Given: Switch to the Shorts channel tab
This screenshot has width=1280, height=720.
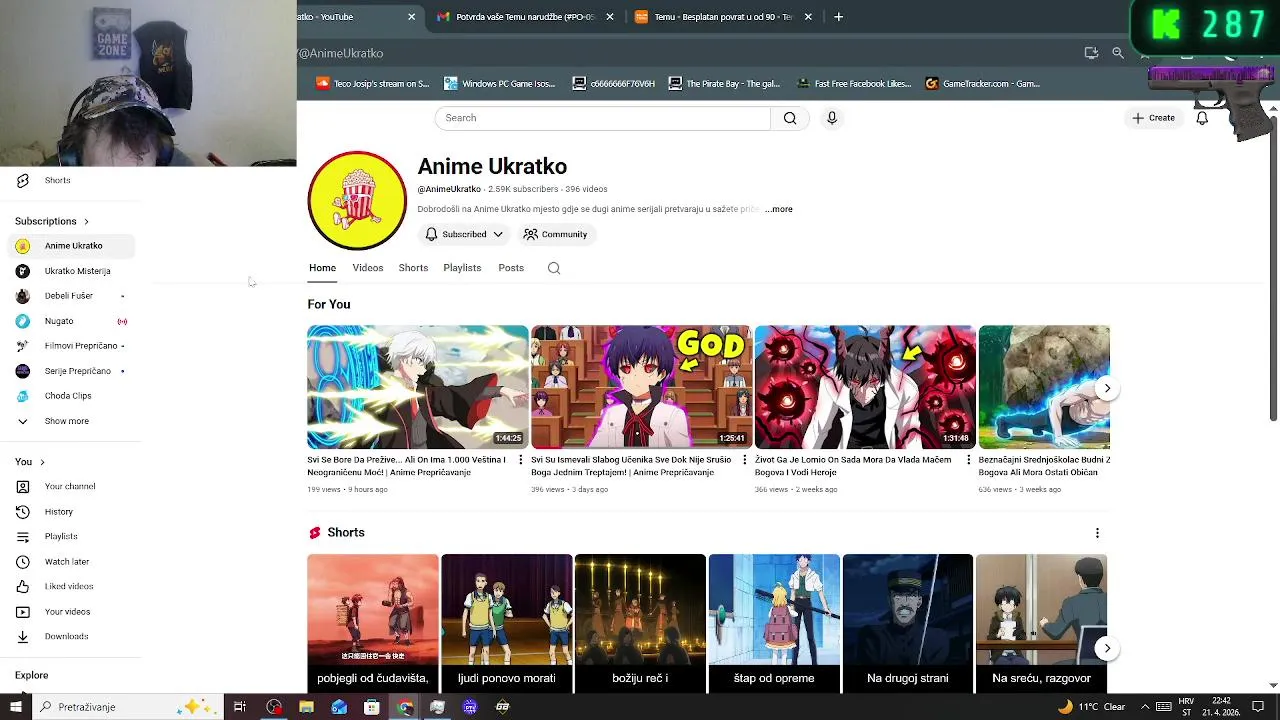Looking at the screenshot, I should [x=413, y=268].
